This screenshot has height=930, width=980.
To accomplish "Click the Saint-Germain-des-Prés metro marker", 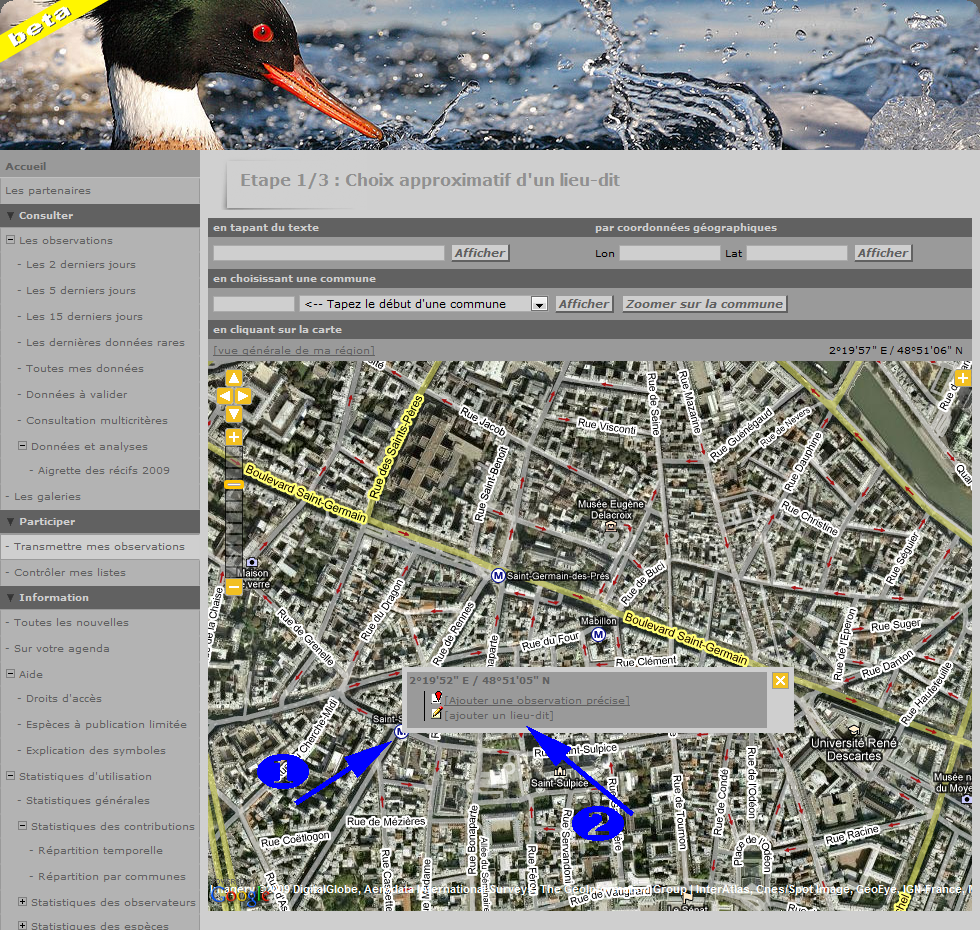I will coord(498,576).
